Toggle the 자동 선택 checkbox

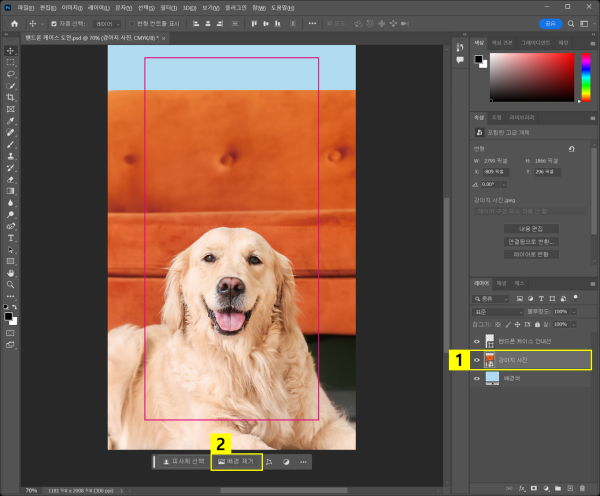[x=54, y=22]
